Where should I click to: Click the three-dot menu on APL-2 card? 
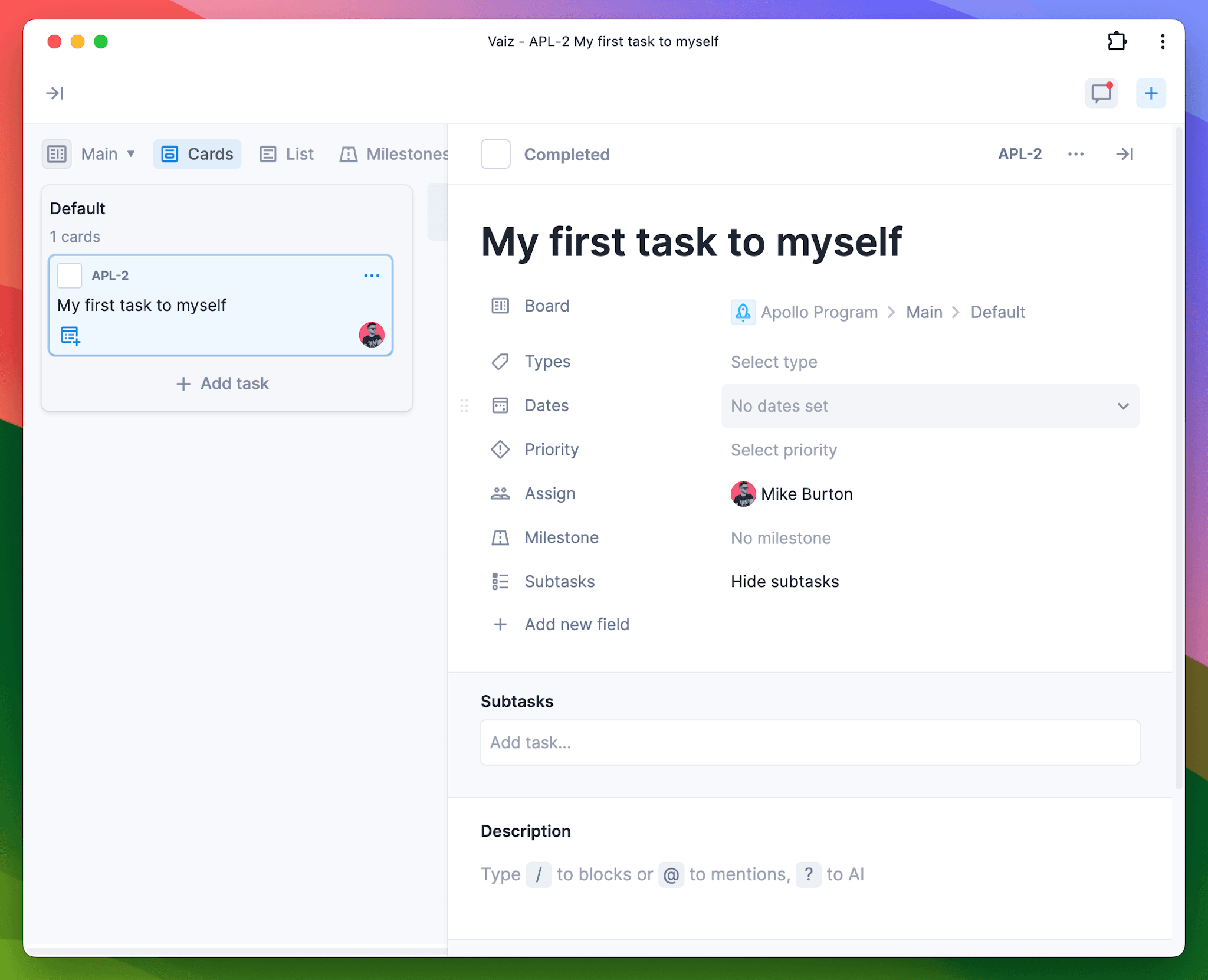pyautogui.click(x=370, y=275)
